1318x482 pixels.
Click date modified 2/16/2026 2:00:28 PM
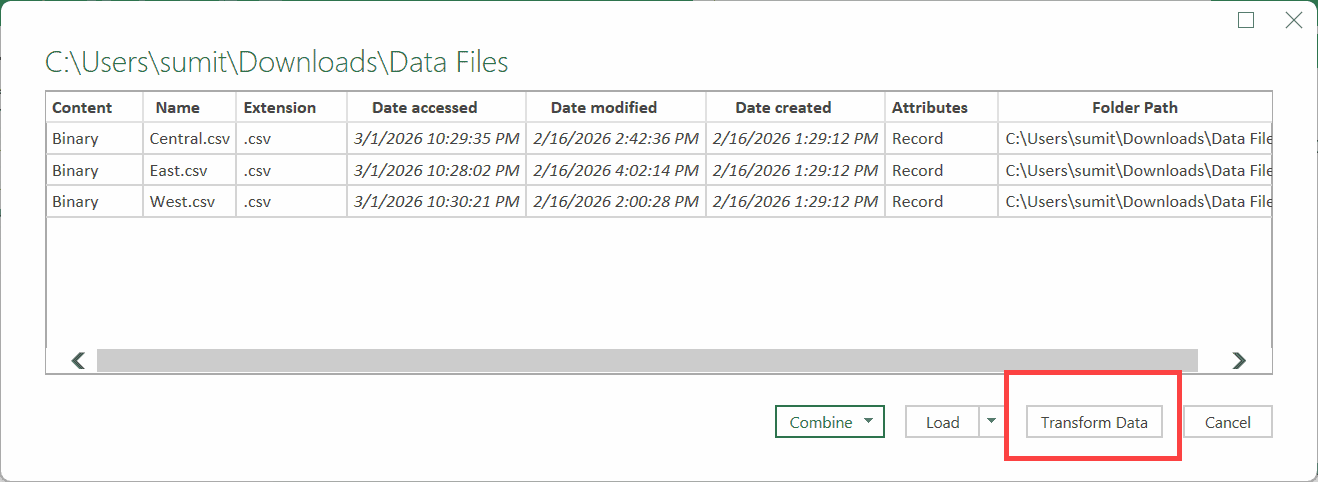coord(616,201)
